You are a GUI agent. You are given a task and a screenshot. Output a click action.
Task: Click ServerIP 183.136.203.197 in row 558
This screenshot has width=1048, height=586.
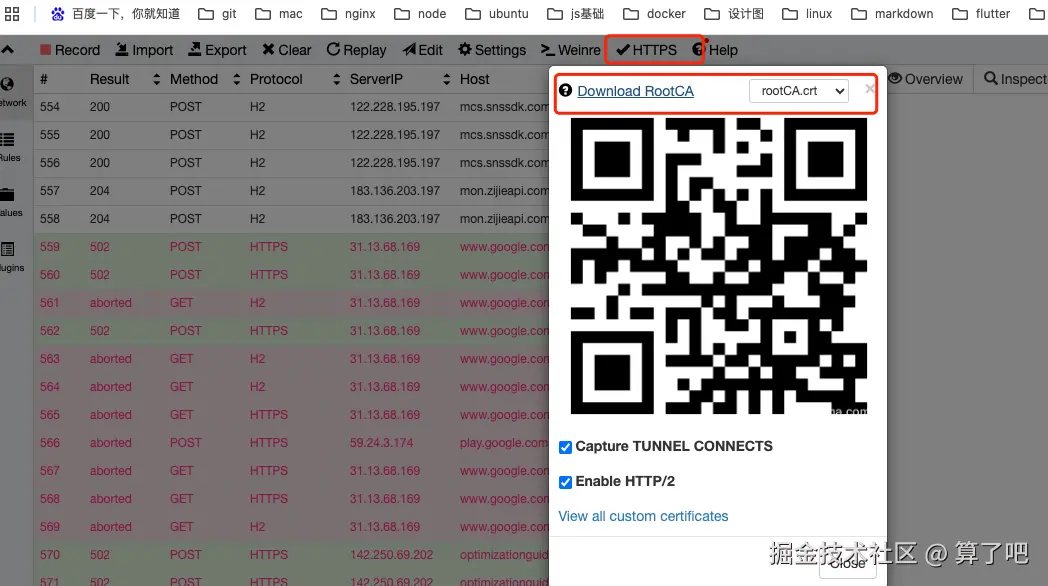(x=394, y=219)
